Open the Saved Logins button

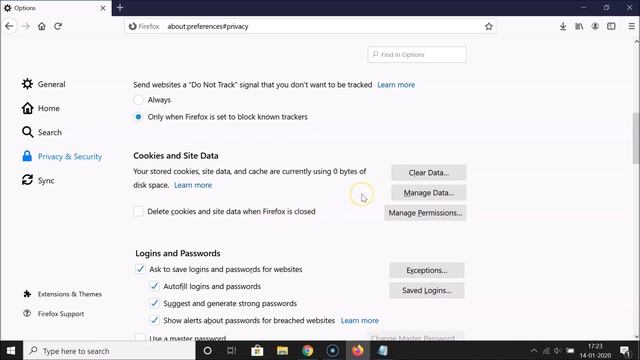pos(427,290)
